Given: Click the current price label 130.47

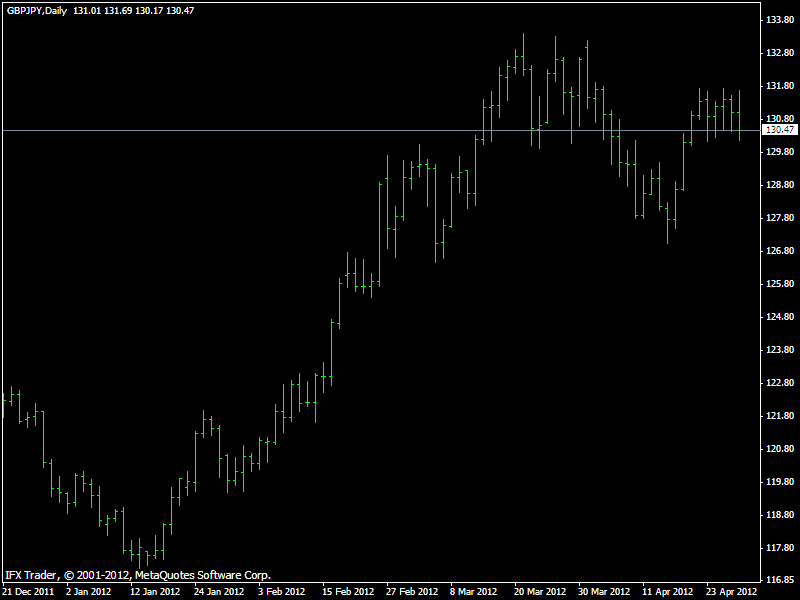Looking at the screenshot, I should point(780,130).
